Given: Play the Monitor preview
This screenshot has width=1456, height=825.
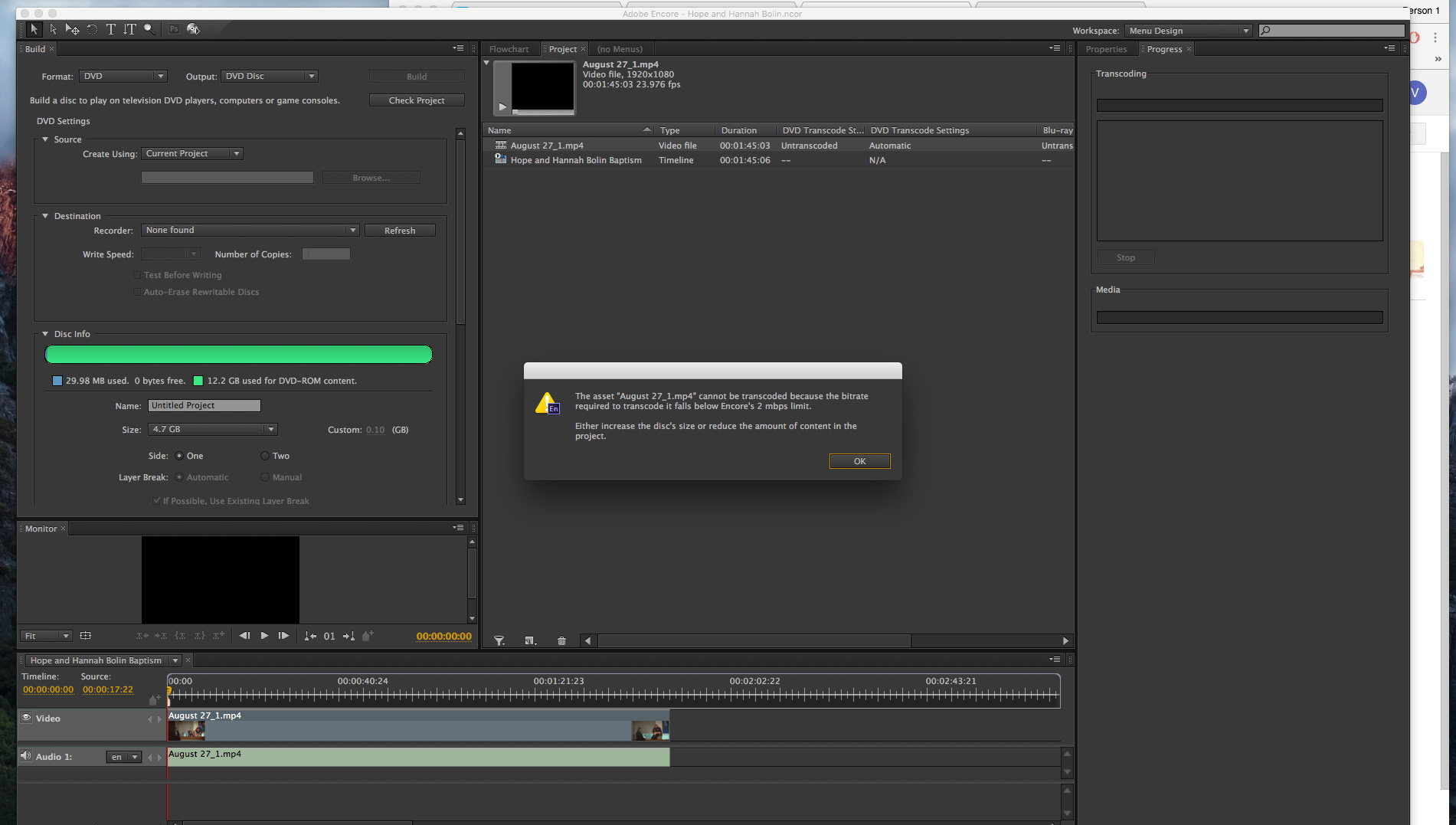Looking at the screenshot, I should point(264,636).
